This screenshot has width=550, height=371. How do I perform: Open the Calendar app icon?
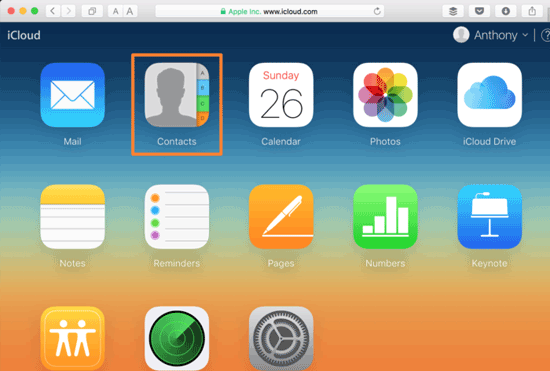point(281,95)
